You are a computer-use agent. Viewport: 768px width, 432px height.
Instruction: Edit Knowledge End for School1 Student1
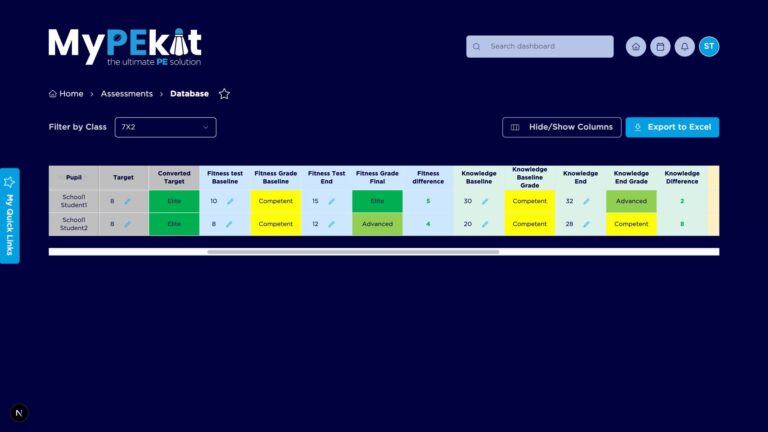pyautogui.click(x=586, y=201)
